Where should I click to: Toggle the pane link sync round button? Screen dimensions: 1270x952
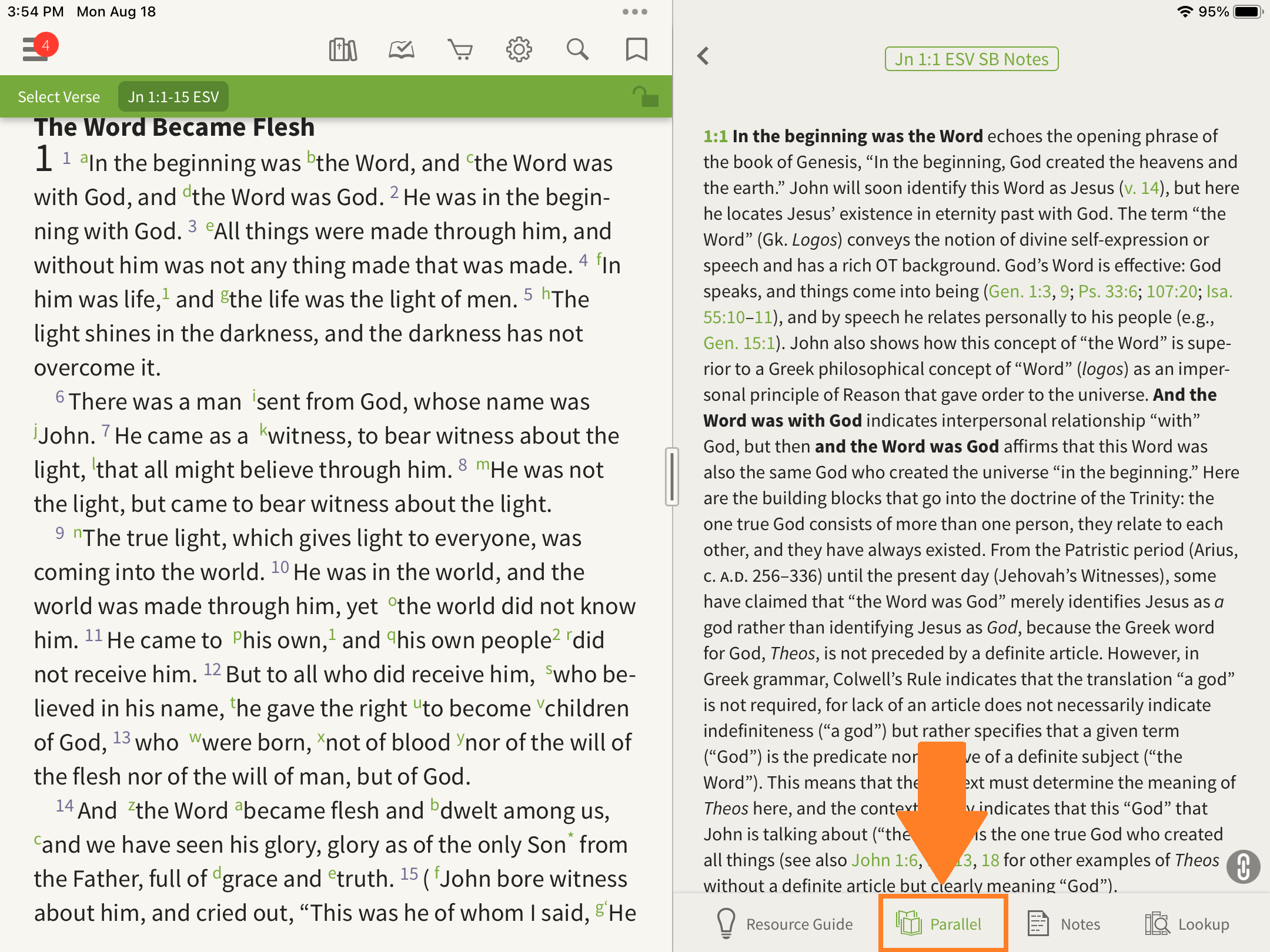1243,867
